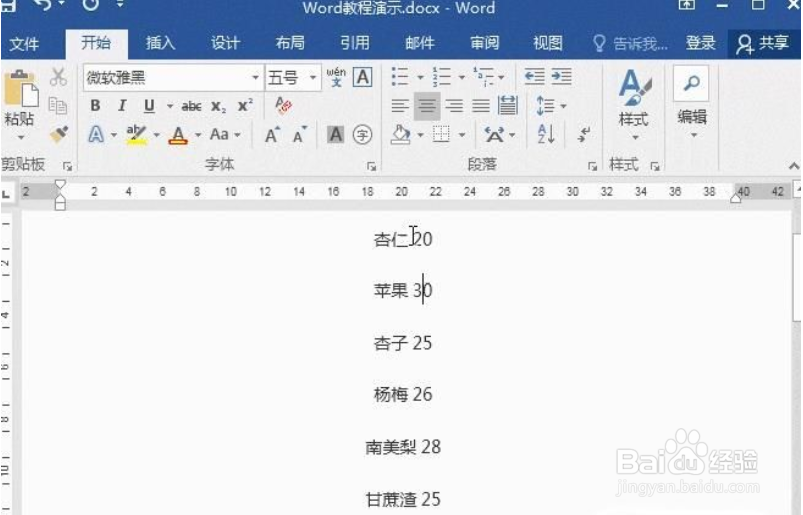Switch to the 插入 tab
803x515 pixels.
(160, 43)
